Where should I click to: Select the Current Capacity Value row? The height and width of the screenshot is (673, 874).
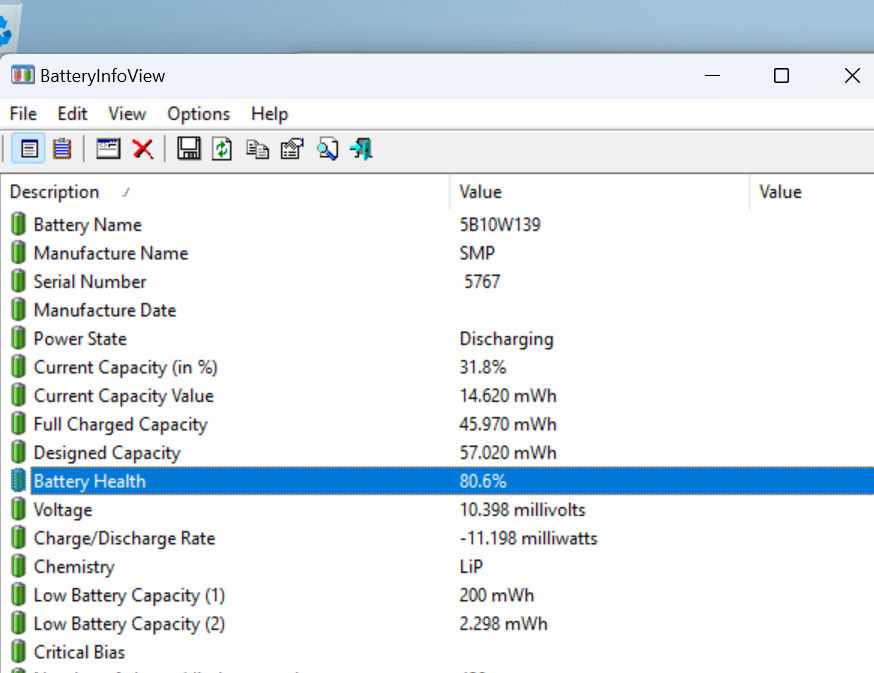(437, 395)
